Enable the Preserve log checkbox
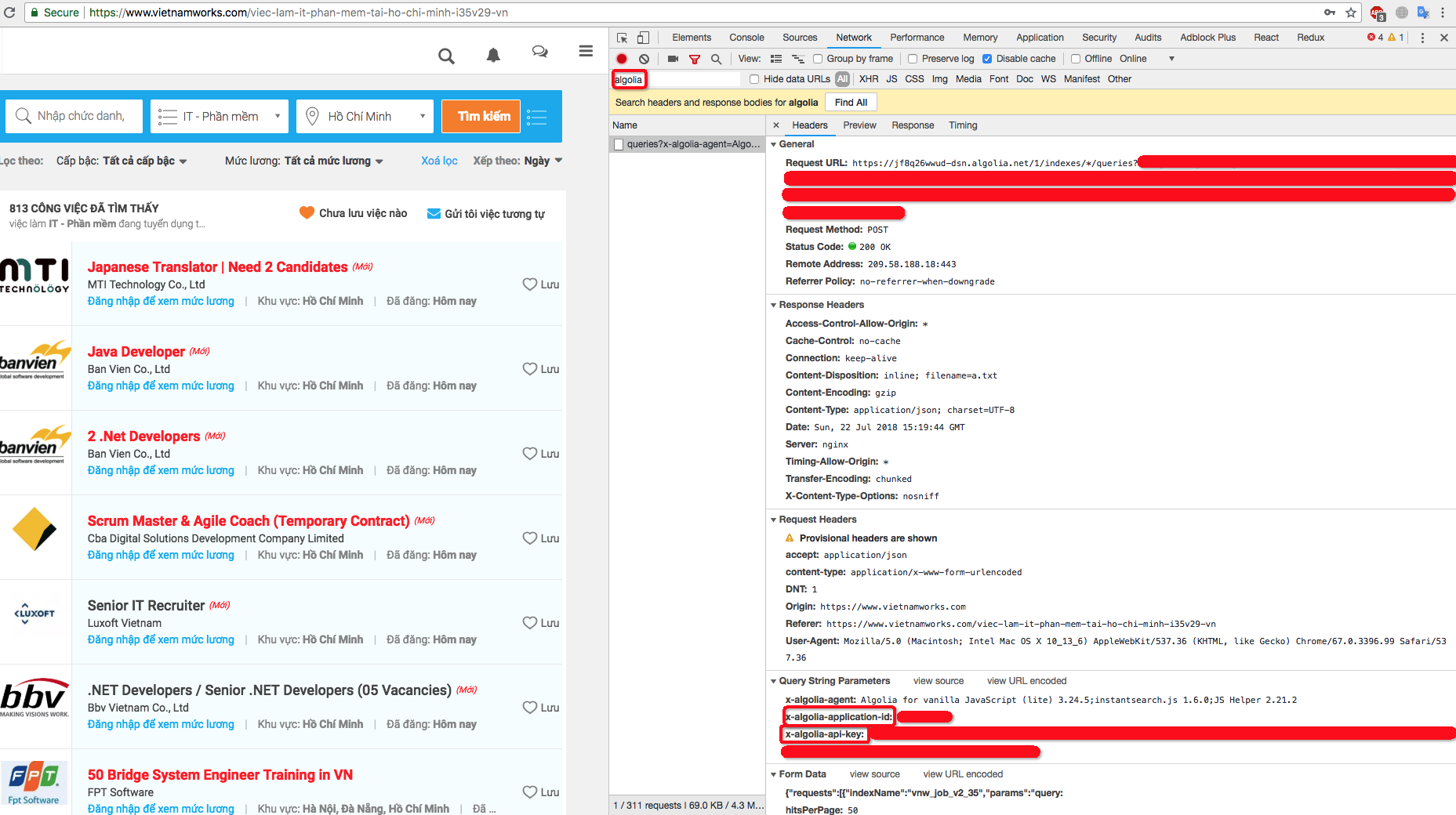The width and height of the screenshot is (1456, 815). coord(913,59)
